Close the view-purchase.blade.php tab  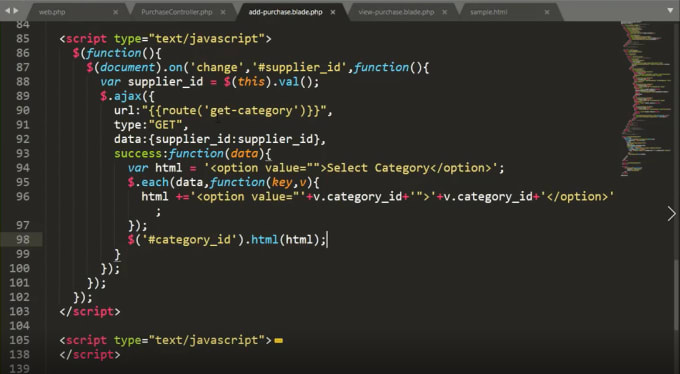pos(445,12)
